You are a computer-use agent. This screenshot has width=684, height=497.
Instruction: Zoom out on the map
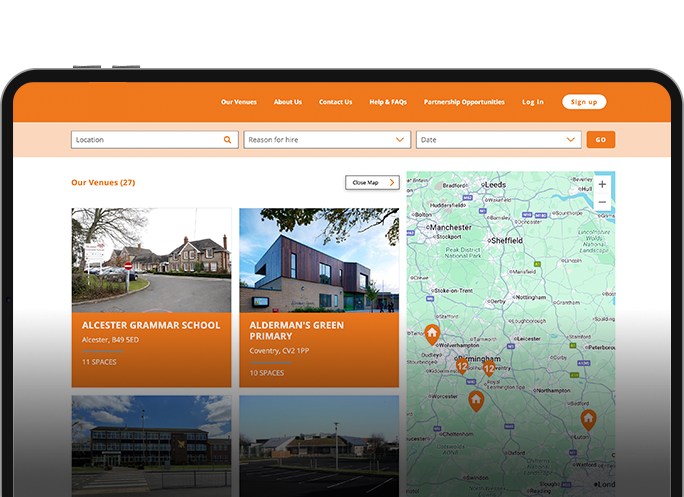[x=602, y=203]
